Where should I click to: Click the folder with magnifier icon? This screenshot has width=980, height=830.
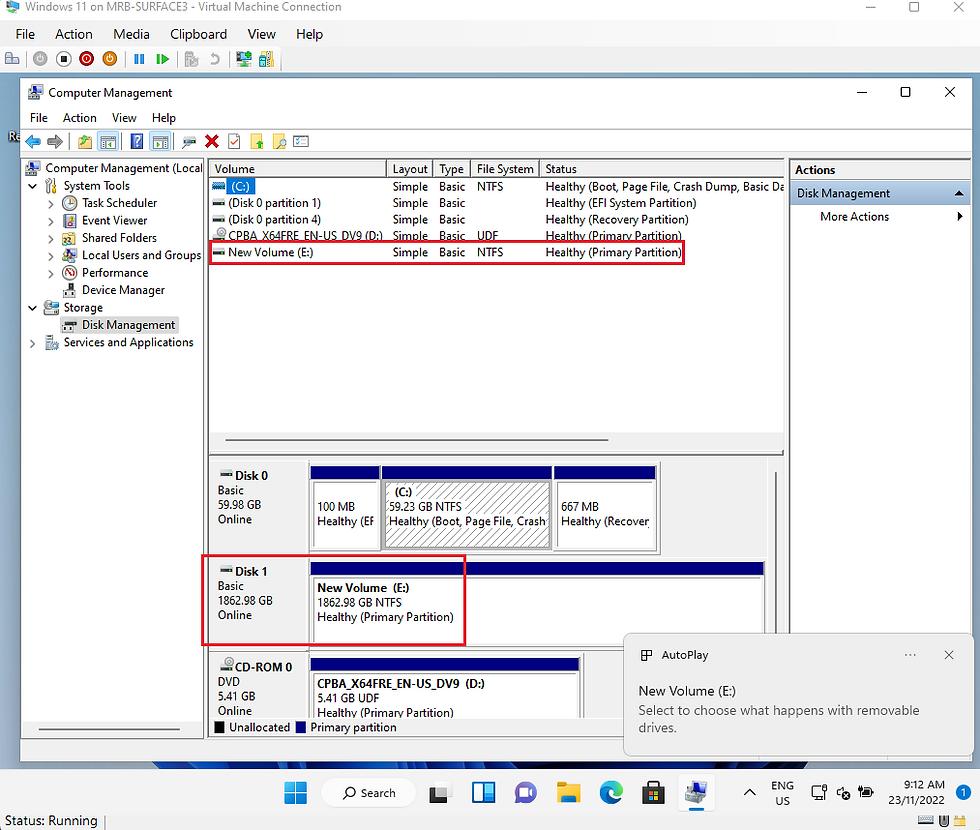279,142
